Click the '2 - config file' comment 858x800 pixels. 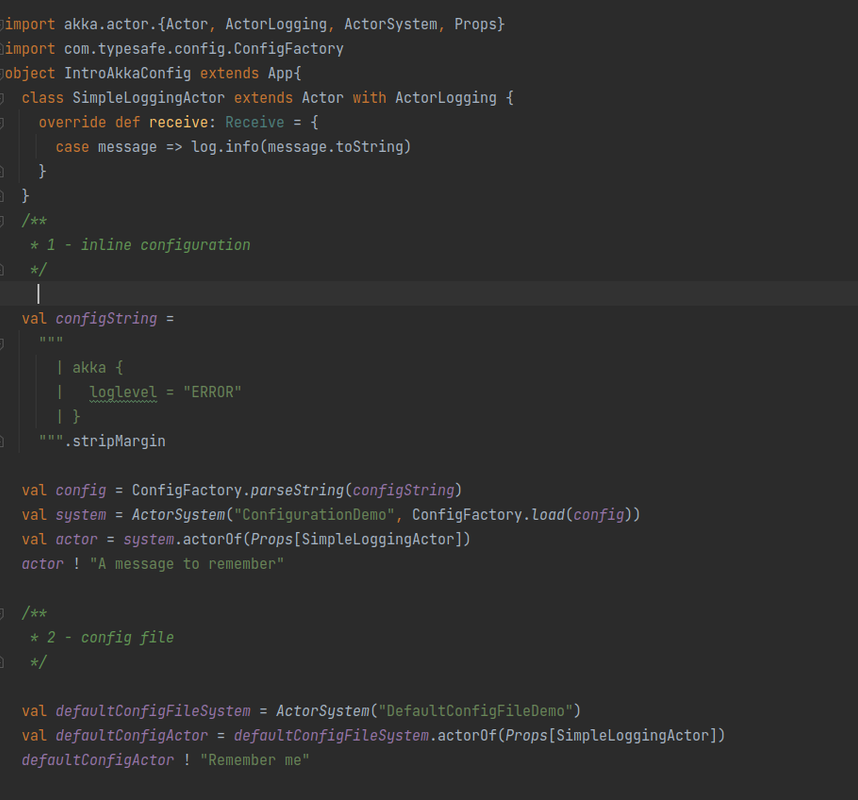pyautogui.click(x=111, y=637)
